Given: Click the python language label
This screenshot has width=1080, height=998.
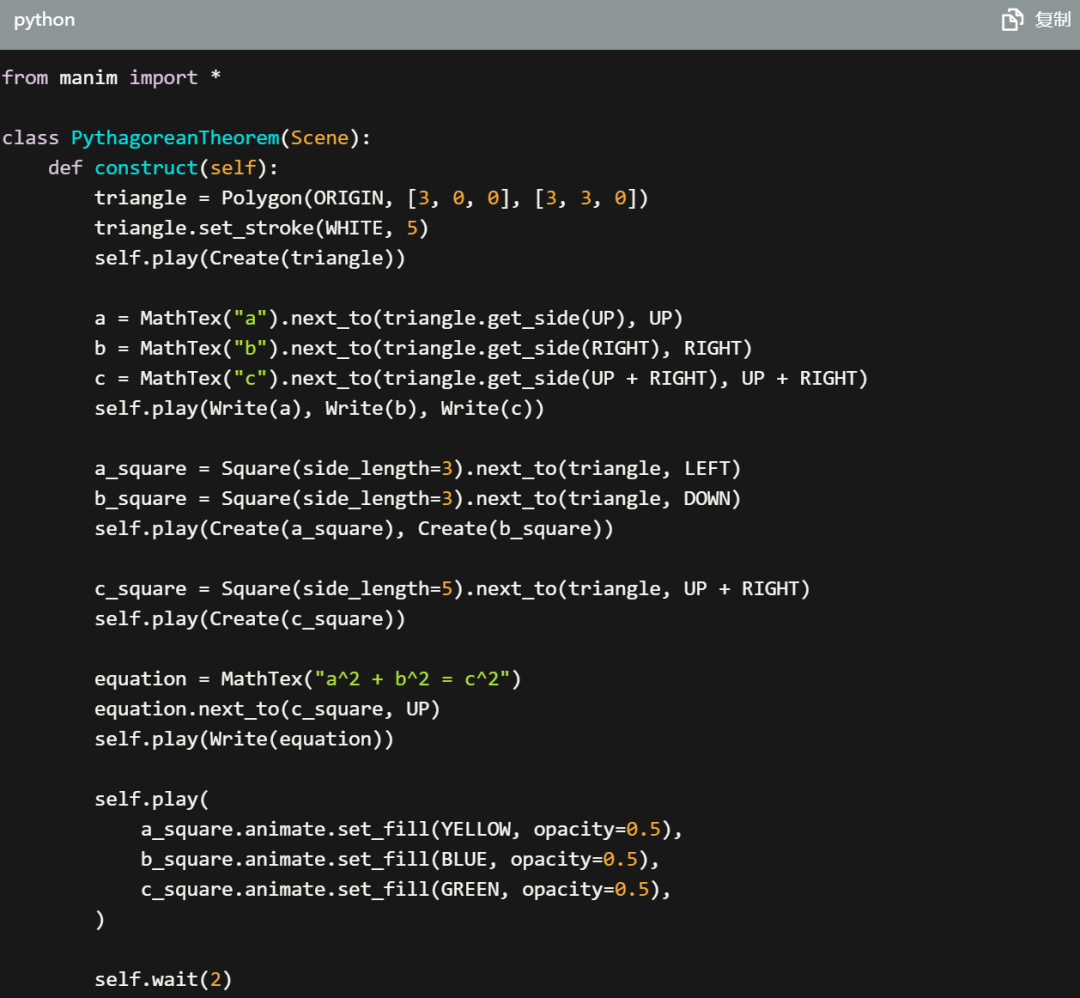Looking at the screenshot, I should pos(45,20).
